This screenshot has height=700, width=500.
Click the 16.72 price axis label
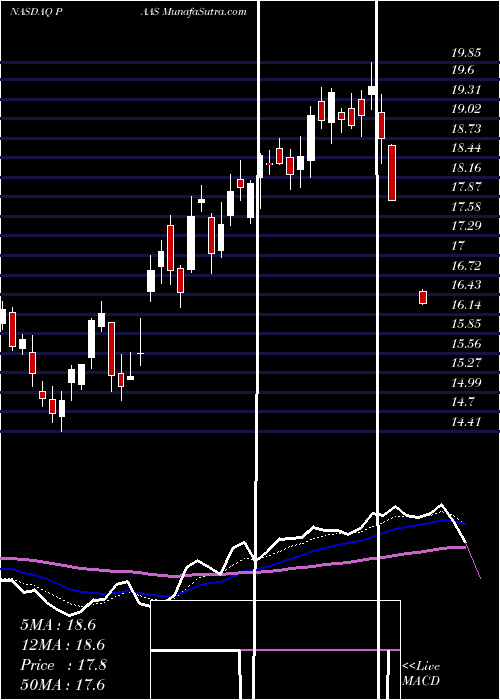pyautogui.click(x=467, y=266)
